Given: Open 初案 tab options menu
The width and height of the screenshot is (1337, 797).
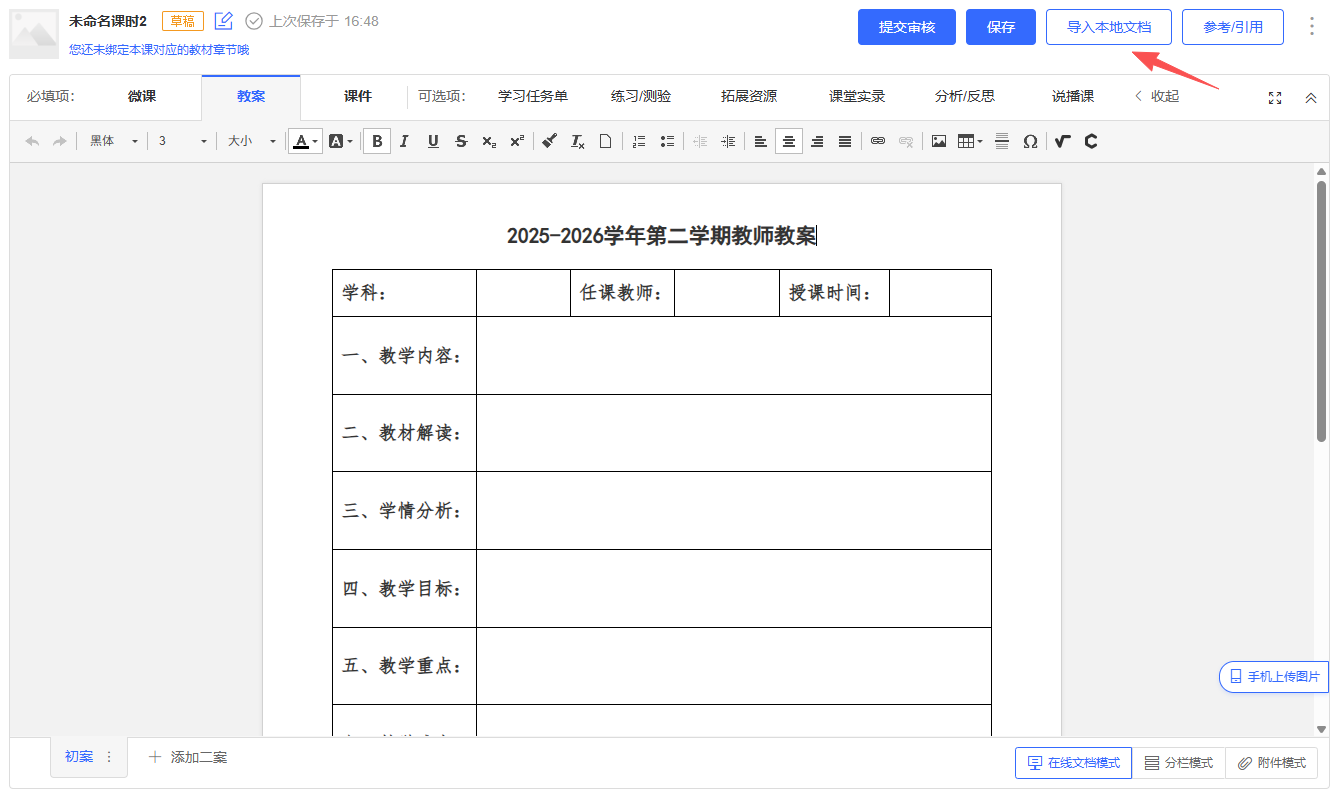Looking at the screenshot, I should click(x=110, y=757).
